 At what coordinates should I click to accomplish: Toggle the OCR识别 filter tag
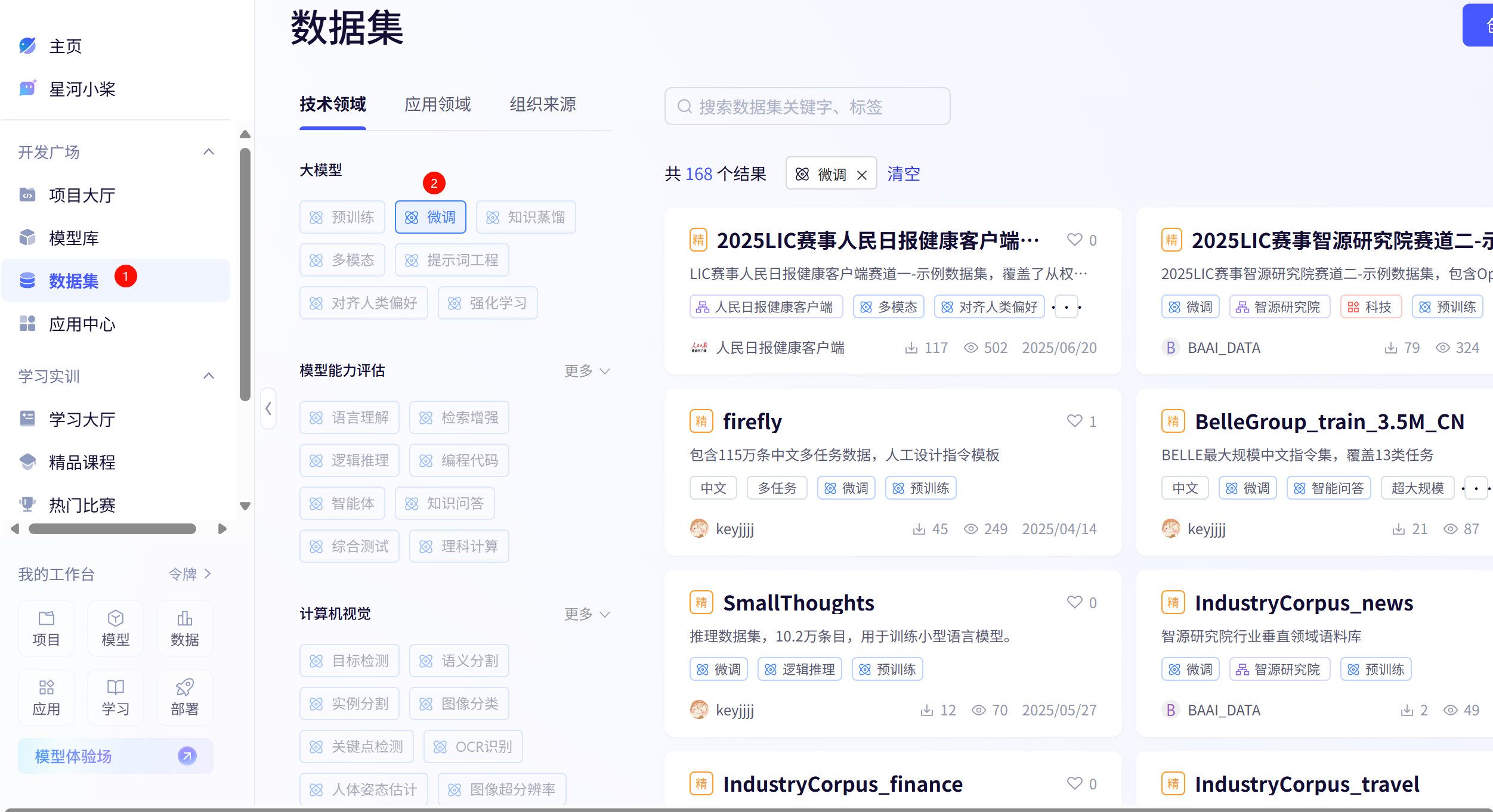tap(474, 746)
